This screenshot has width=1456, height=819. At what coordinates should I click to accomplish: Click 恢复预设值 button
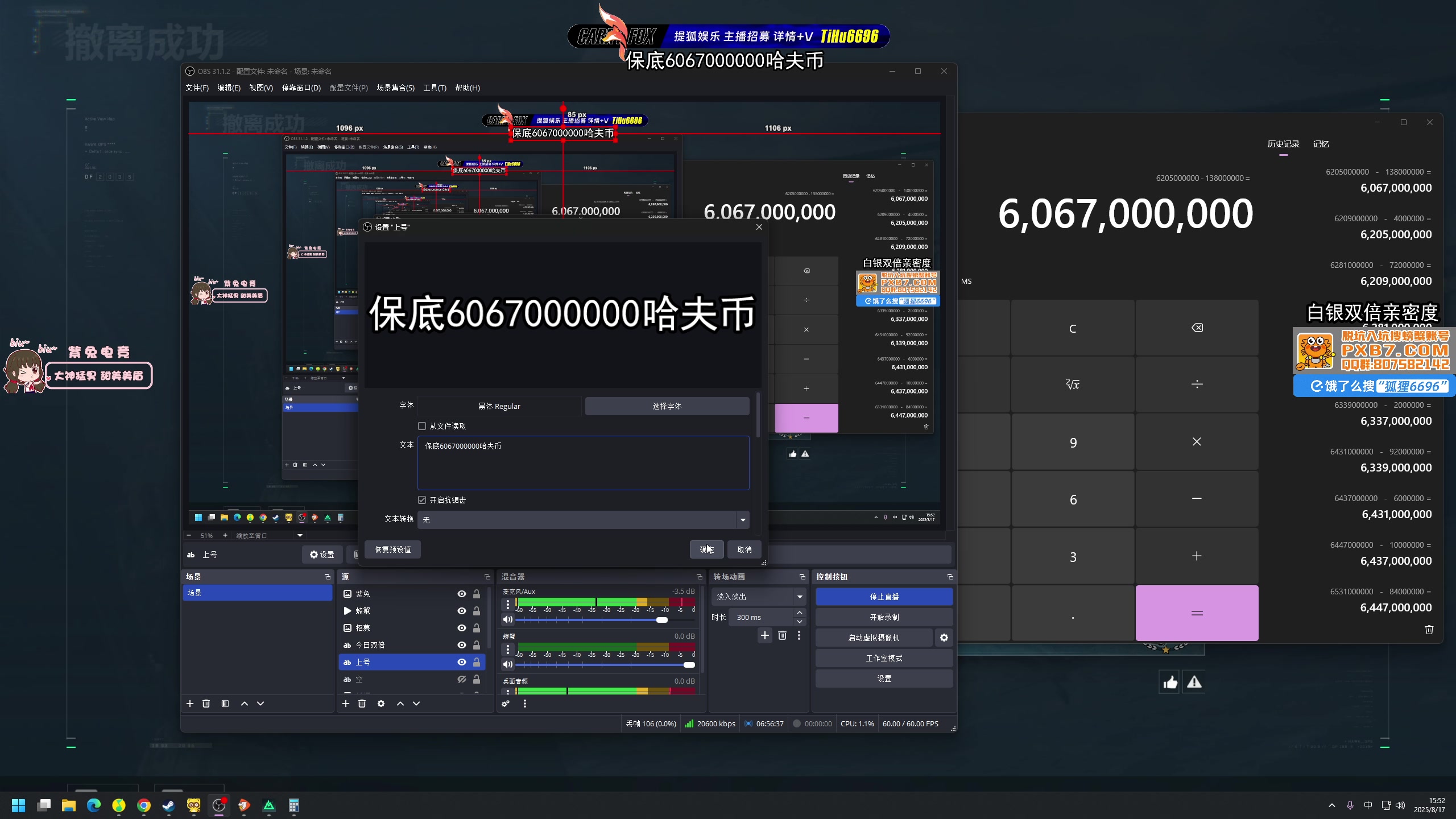click(392, 549)
